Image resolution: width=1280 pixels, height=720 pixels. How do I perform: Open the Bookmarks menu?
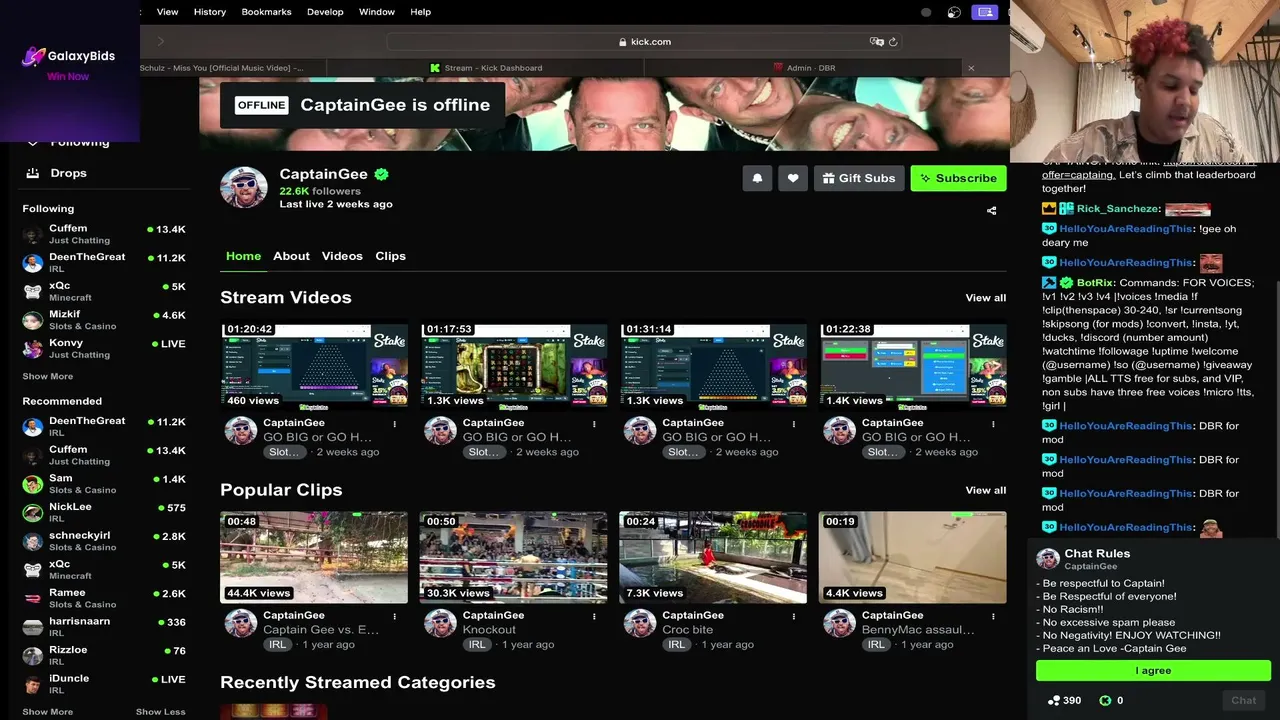(266, 12)
